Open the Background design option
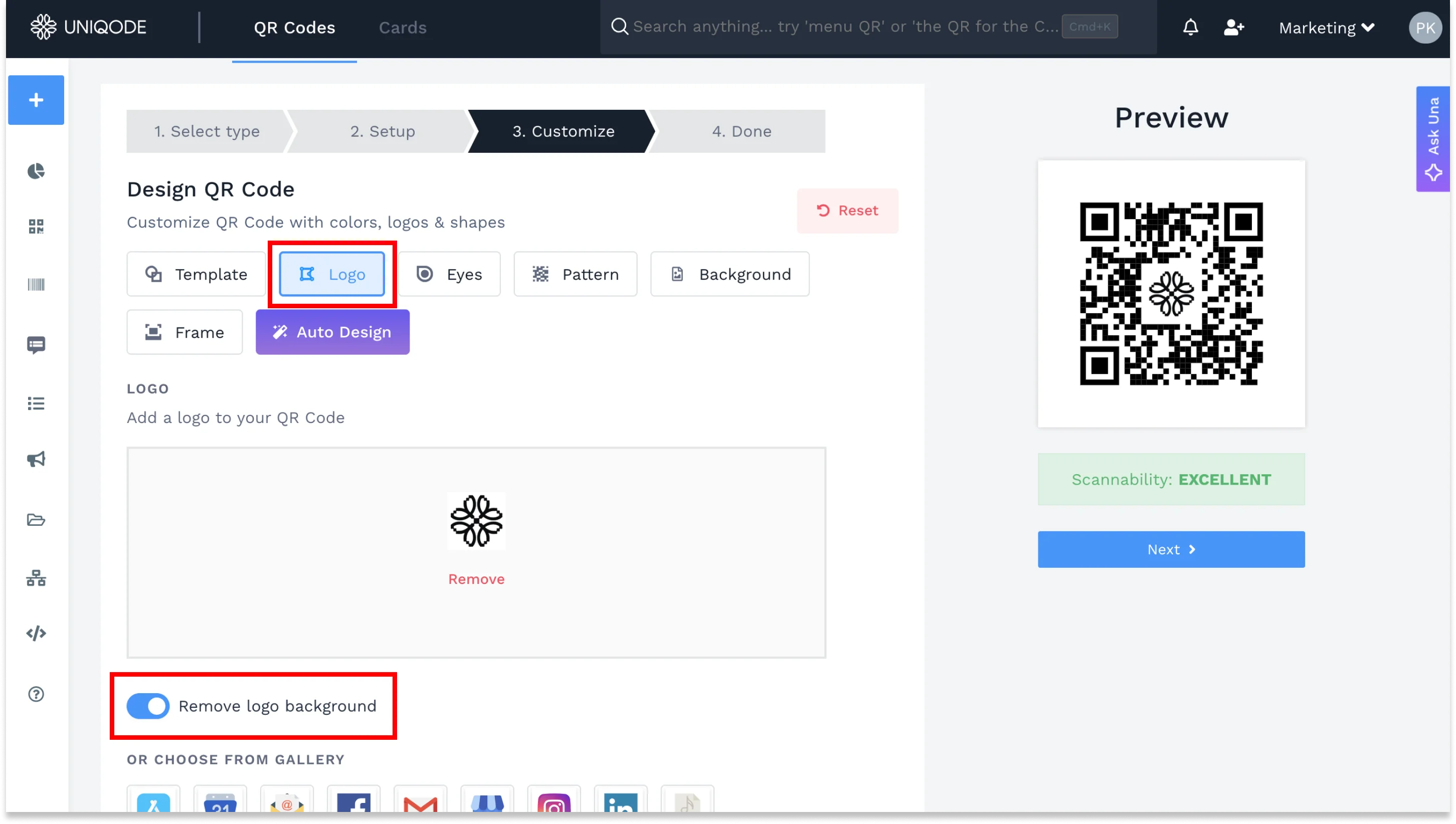Screen dimensions: 1456x824 pyautogui.click(x=730, y=275)
